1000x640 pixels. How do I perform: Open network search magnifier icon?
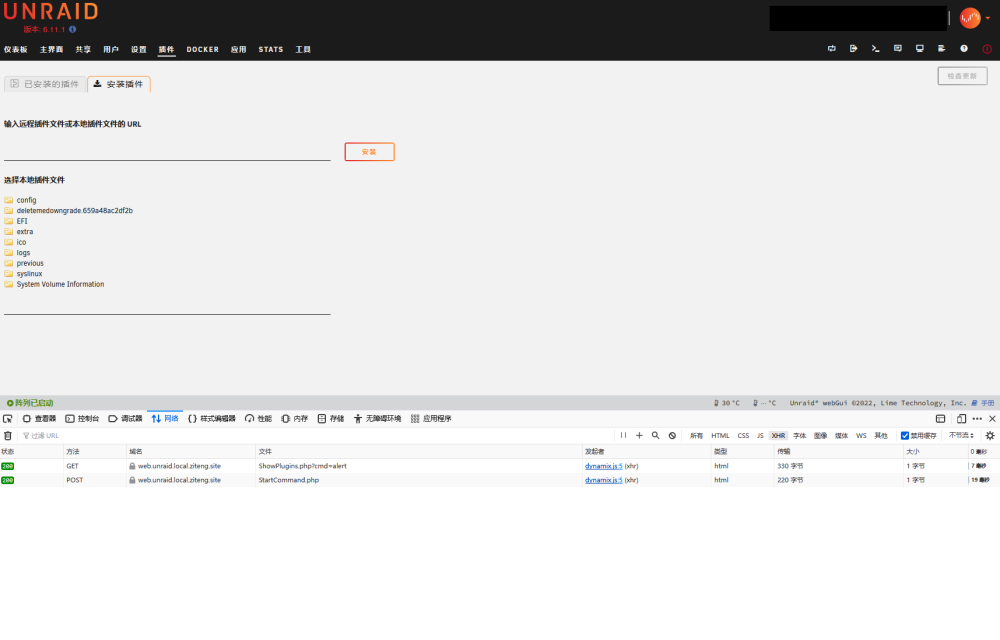[x=656, y=435]
